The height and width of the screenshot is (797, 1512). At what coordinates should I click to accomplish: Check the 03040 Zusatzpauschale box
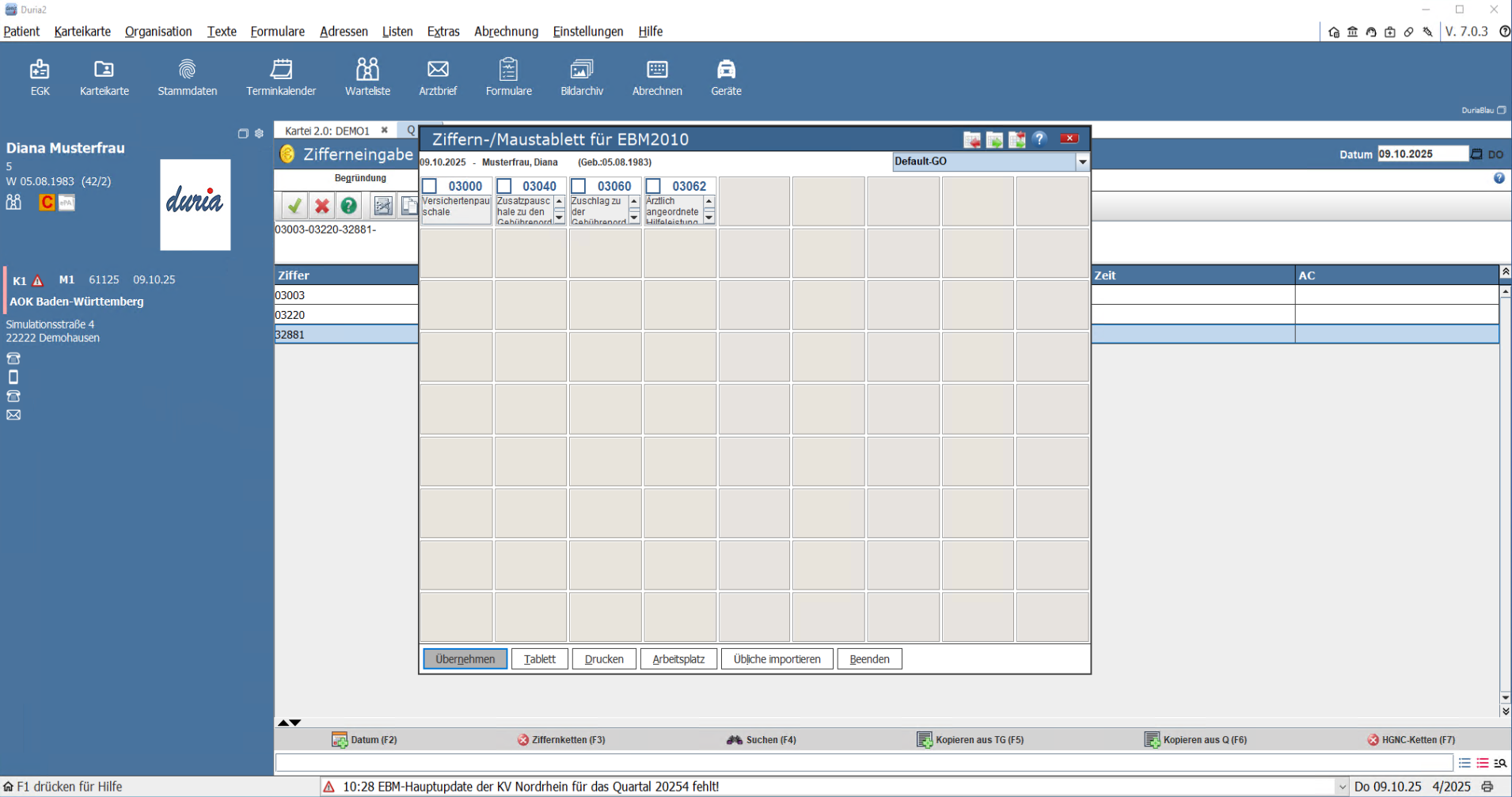point(504,186)
